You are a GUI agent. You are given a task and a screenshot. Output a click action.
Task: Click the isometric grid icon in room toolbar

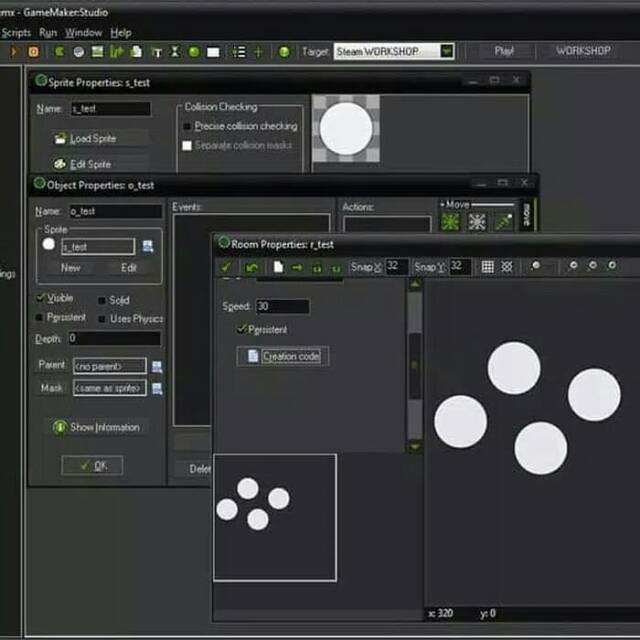(507, 267)
